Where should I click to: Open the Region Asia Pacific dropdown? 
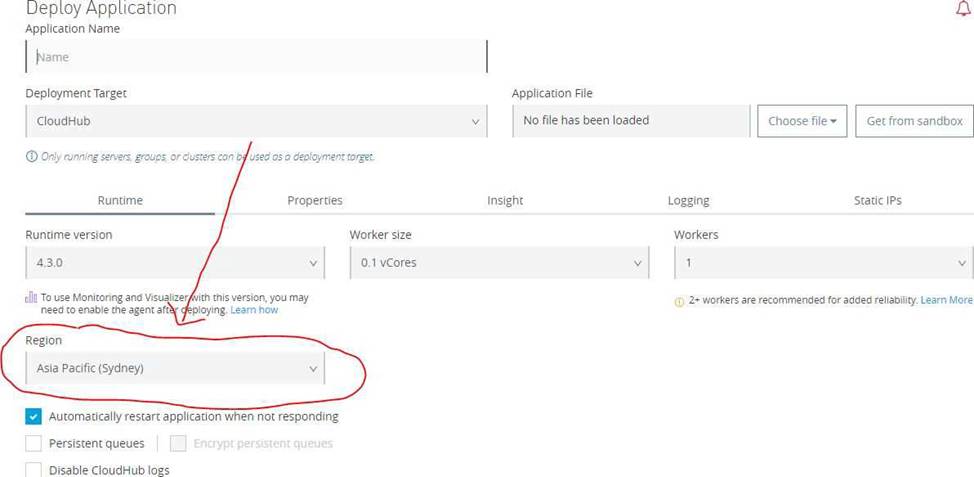click(175, 368)
